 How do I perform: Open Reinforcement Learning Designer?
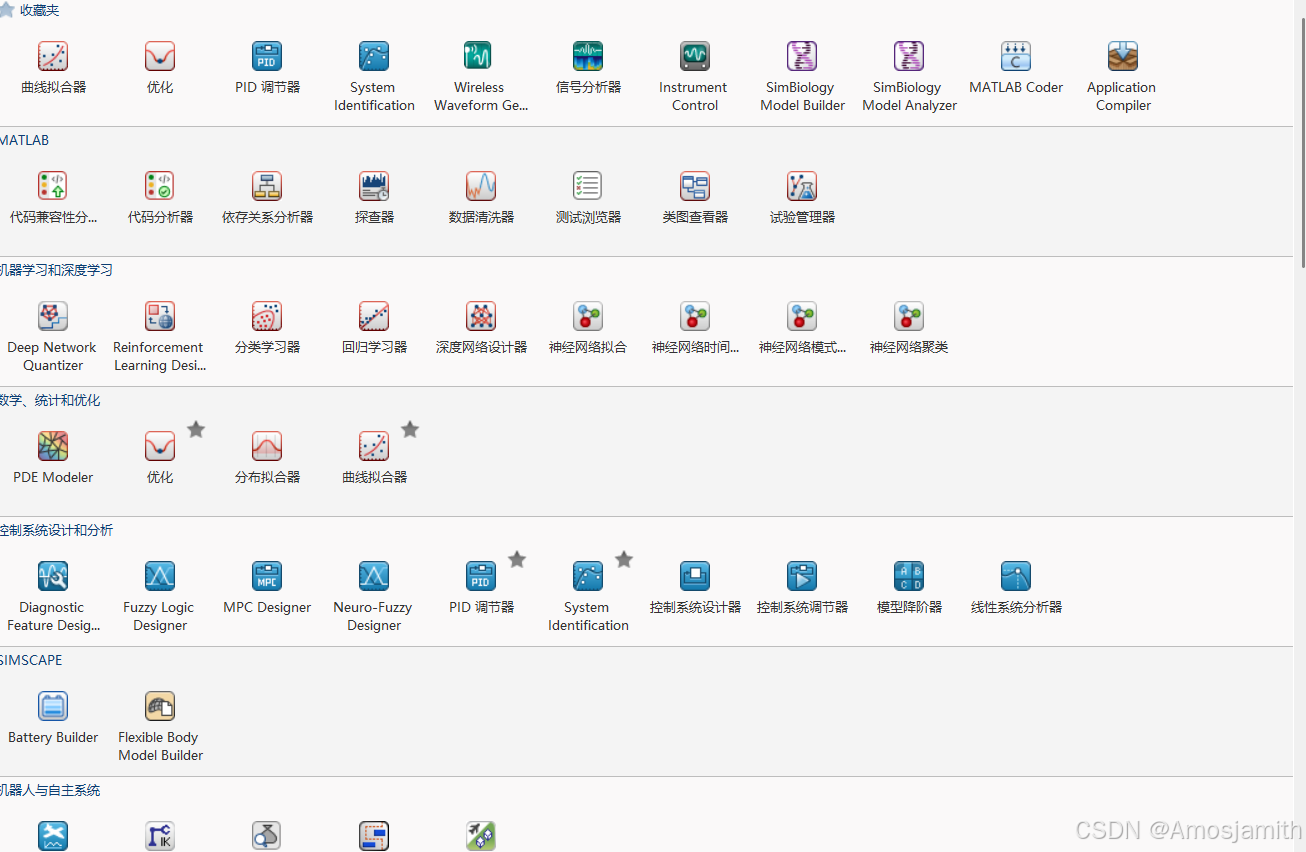click(x=160, y=337)
